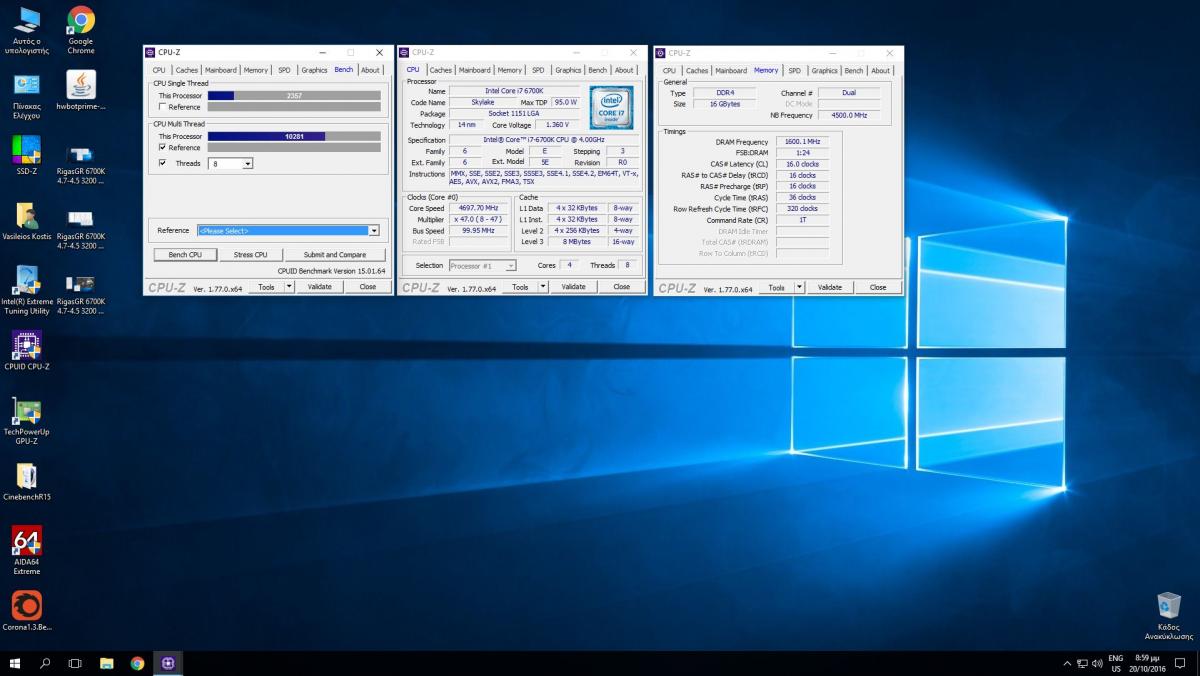
Task: Open Chrome from the taskbar
Action: tap(137, 663)
